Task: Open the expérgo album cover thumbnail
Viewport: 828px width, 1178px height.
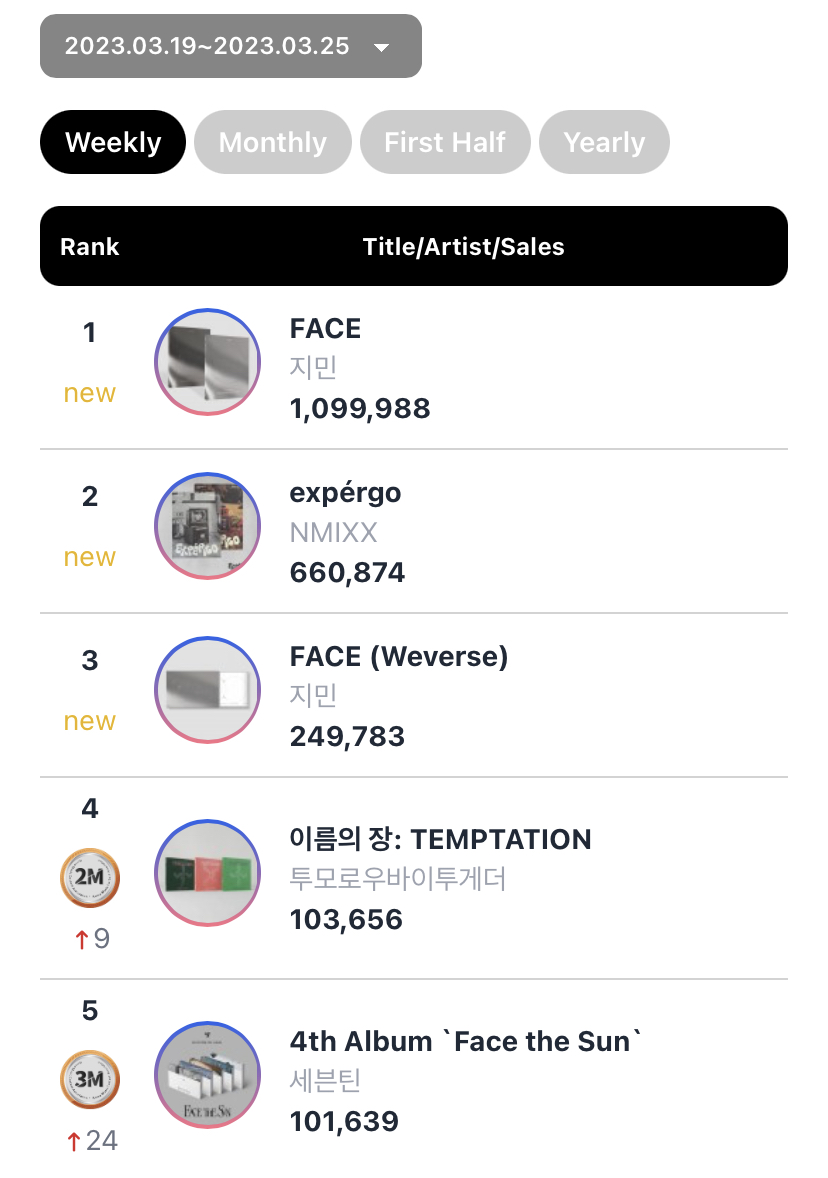Action: click(207, 525)
